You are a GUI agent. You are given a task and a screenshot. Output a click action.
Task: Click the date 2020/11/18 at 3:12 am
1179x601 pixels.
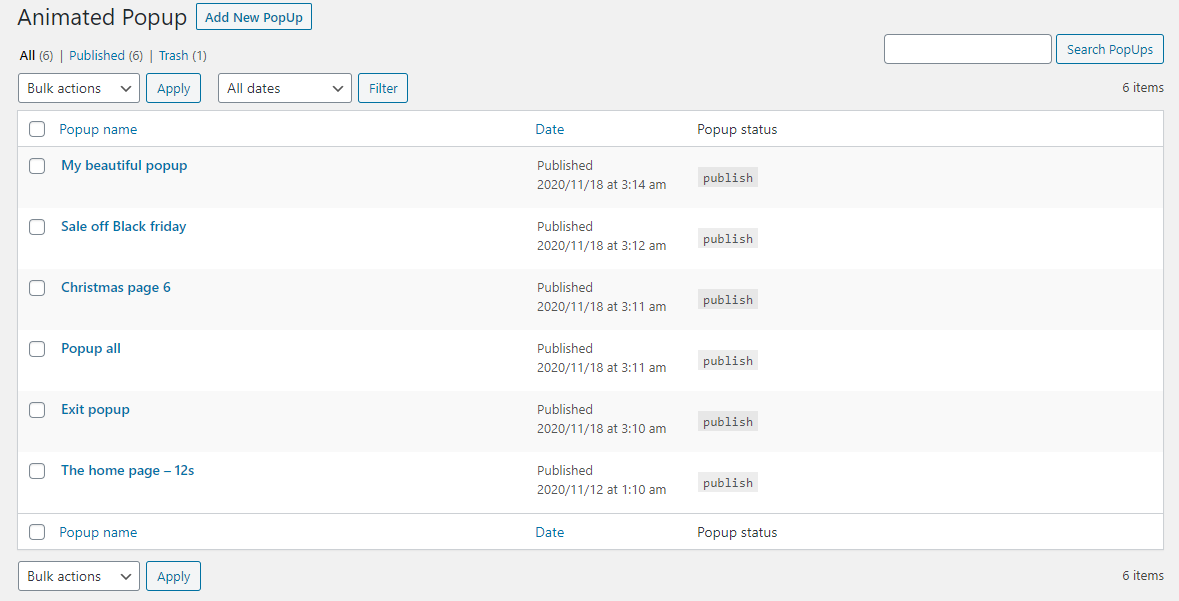(602, 245)
